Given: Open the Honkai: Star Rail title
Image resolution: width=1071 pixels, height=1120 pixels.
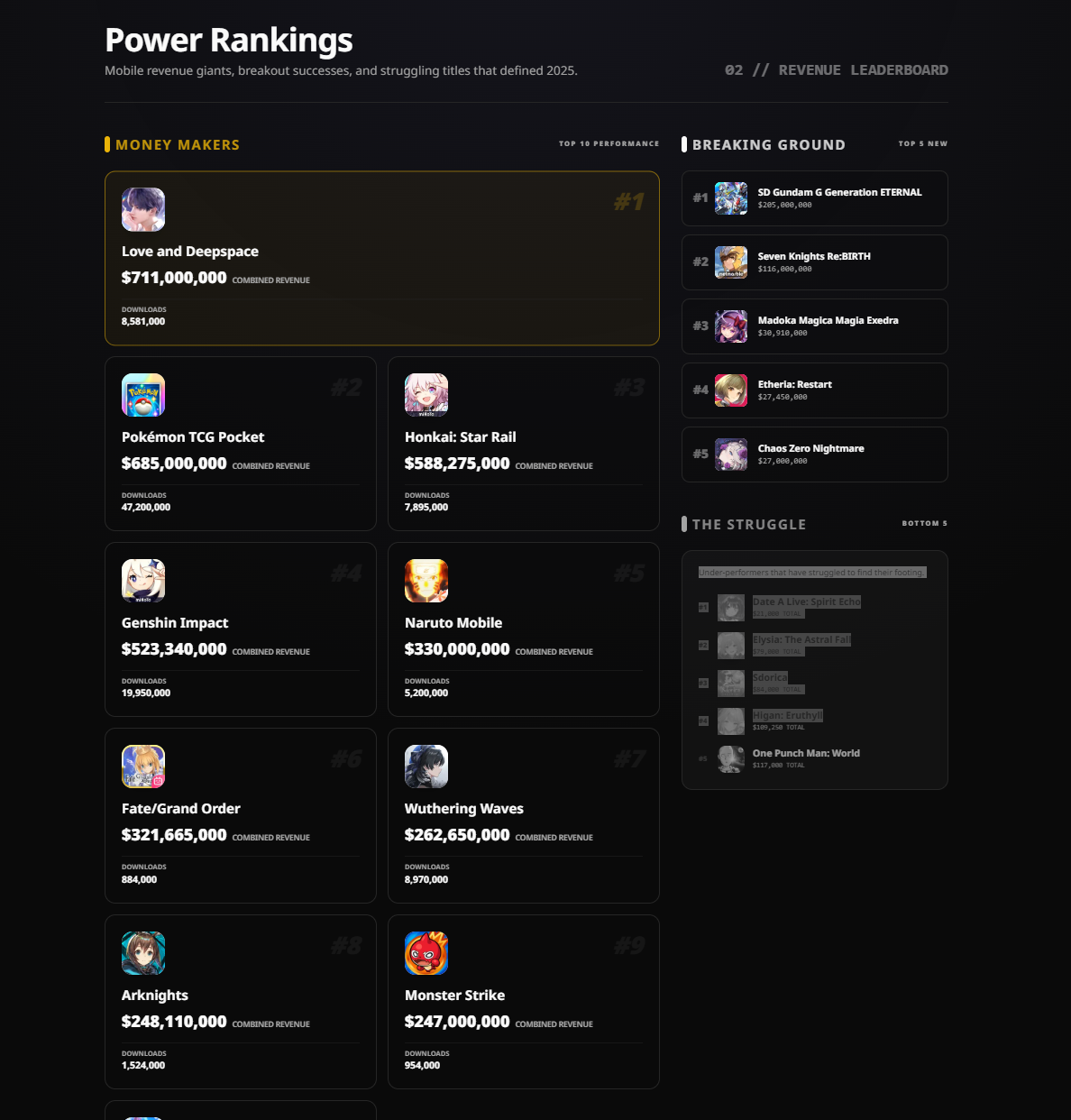Looking at the screenshot, I should pyautogui.click(x=461, y=437).
